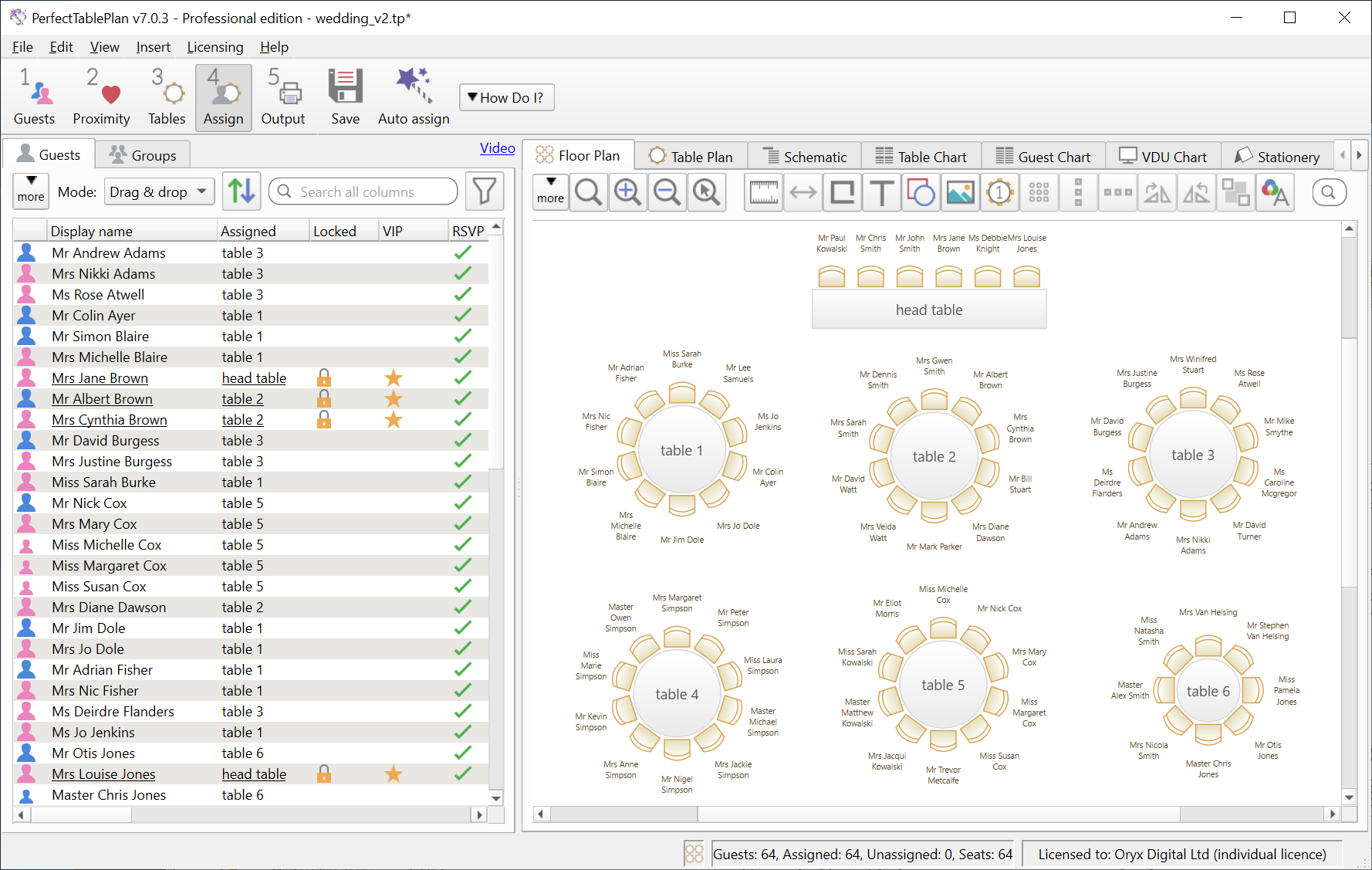1372x870 pixels.
Task: Insert text with the T icon
Action: [882, 193]
